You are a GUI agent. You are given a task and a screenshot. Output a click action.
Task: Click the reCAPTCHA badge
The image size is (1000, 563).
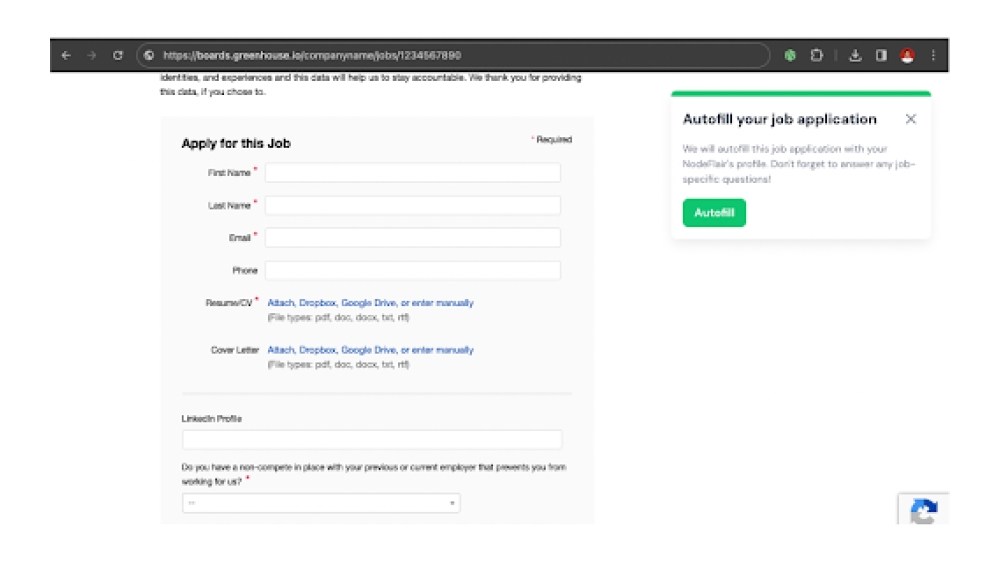[923, 509]
